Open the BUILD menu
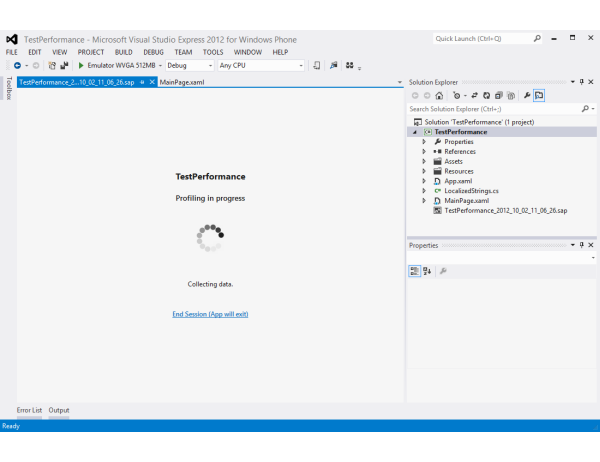Image resolution: width=600 pixels, height=462 pixels. pos(124,52)
